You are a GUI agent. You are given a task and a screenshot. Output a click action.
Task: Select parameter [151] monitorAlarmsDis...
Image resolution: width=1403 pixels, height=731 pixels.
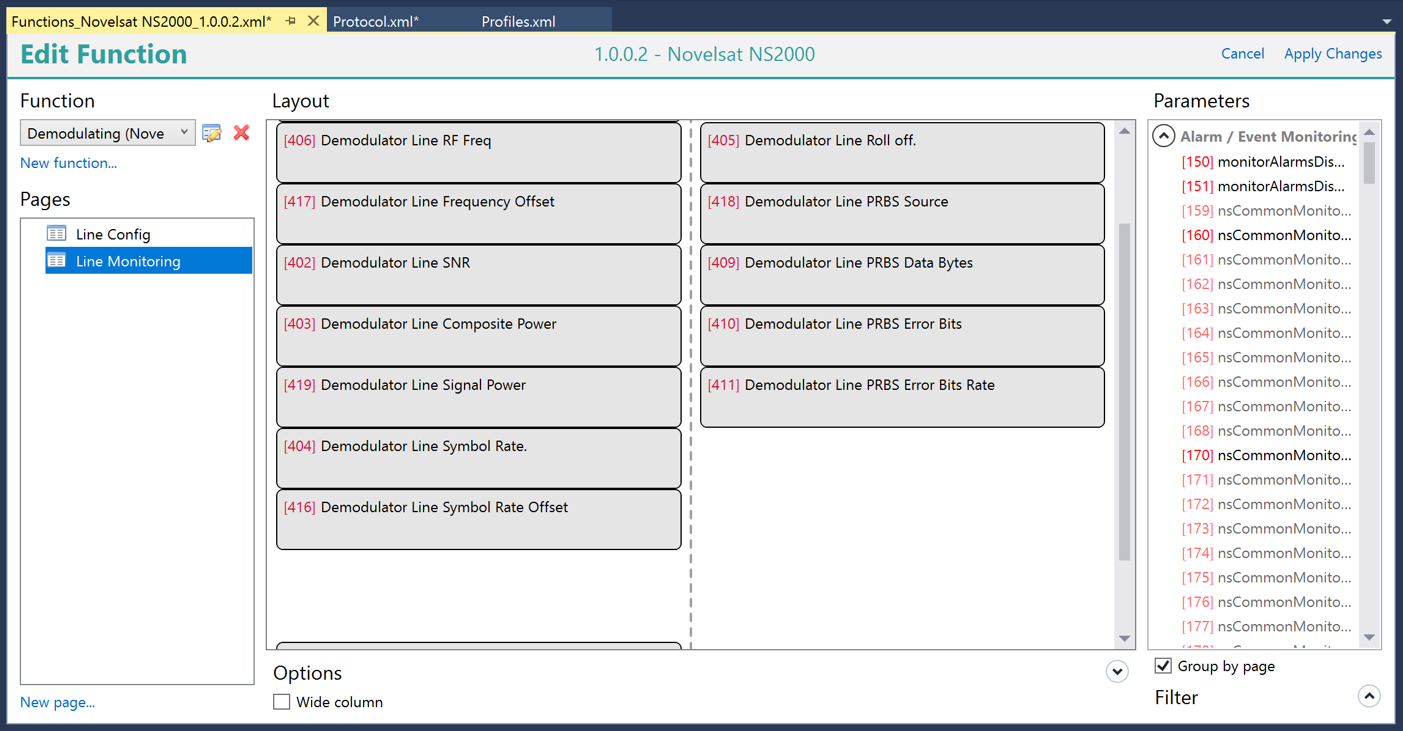(x=1264, y=186)
